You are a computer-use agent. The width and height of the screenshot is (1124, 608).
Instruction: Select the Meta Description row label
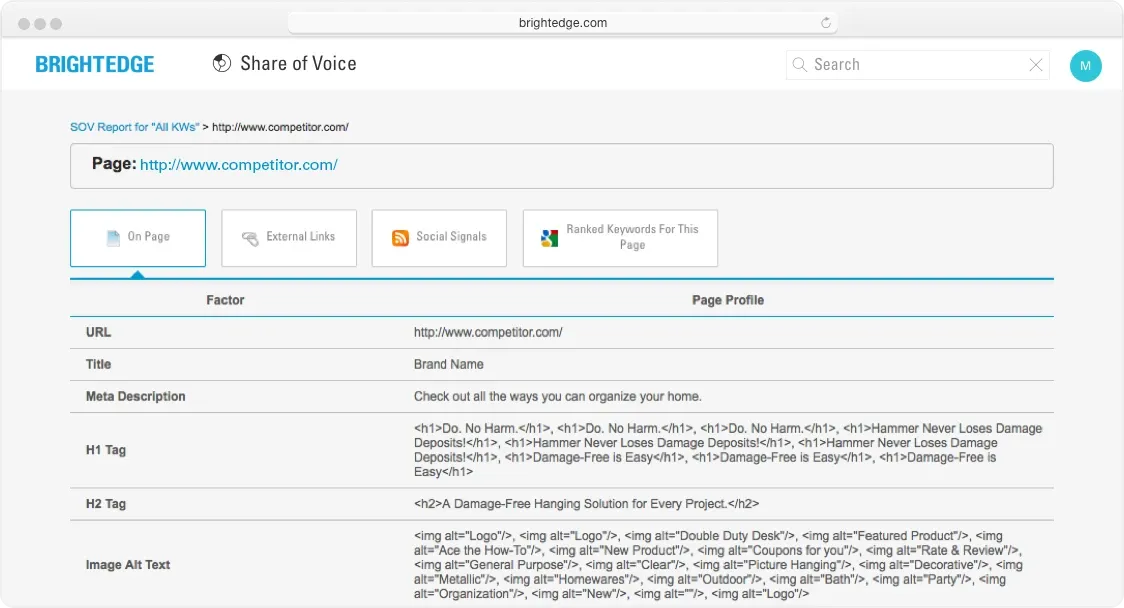[x=135, y=396]
